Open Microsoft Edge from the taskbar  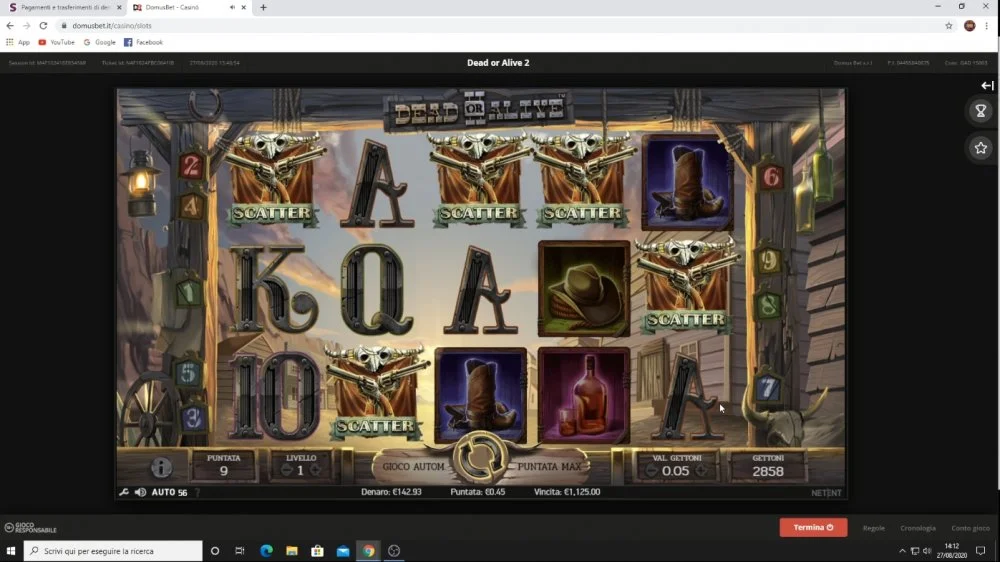(x=266, y=551)
